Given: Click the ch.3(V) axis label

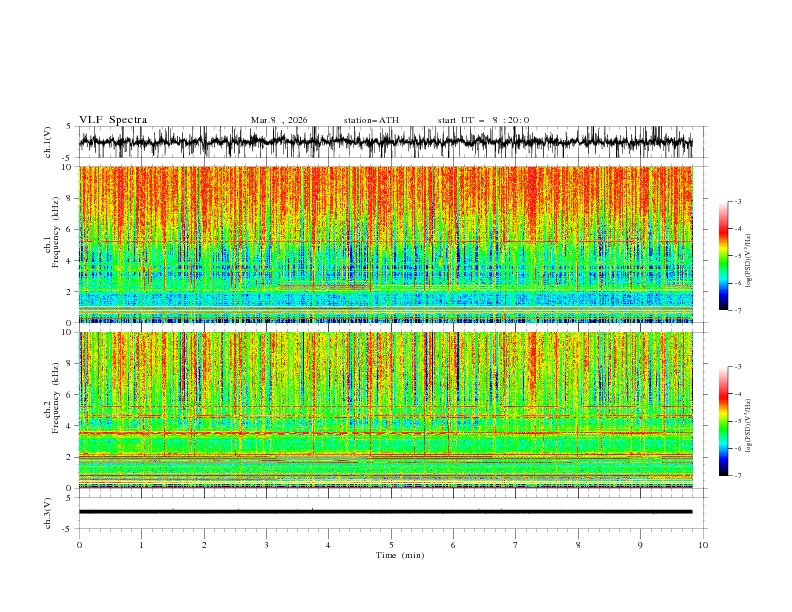Looking at the screenshot, I should pyautogui.click(x=48, y=513).
